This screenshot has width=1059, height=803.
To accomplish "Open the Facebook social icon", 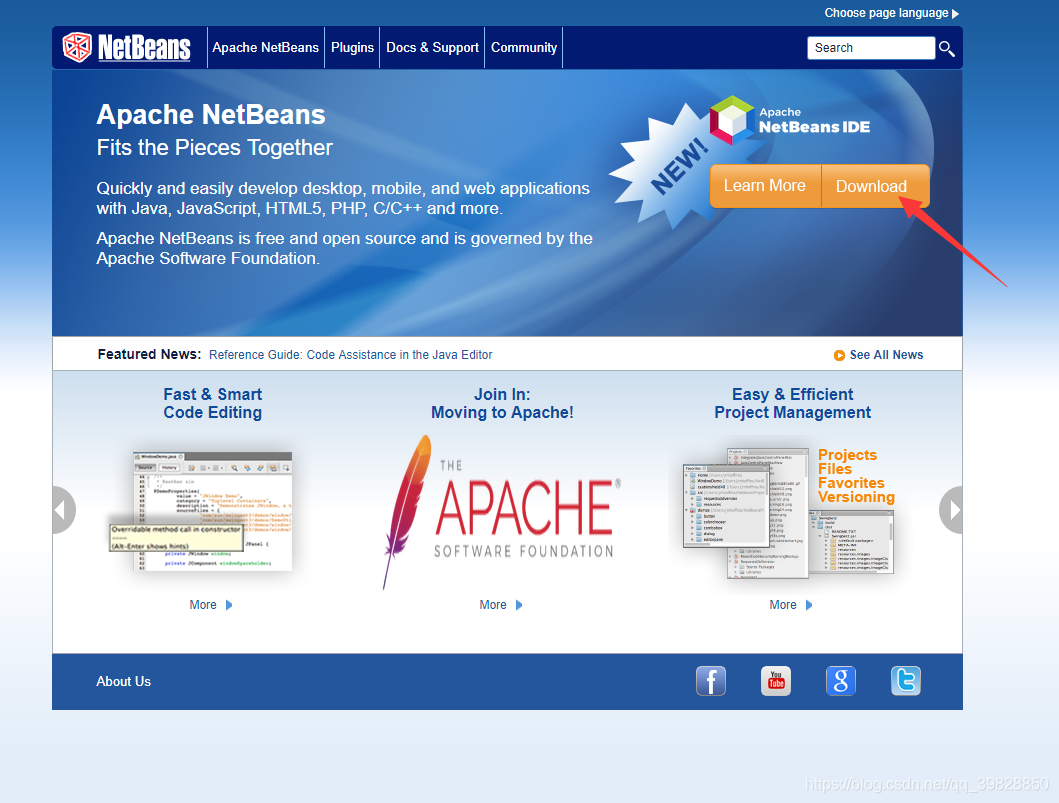I will click(x=711, y=681).
